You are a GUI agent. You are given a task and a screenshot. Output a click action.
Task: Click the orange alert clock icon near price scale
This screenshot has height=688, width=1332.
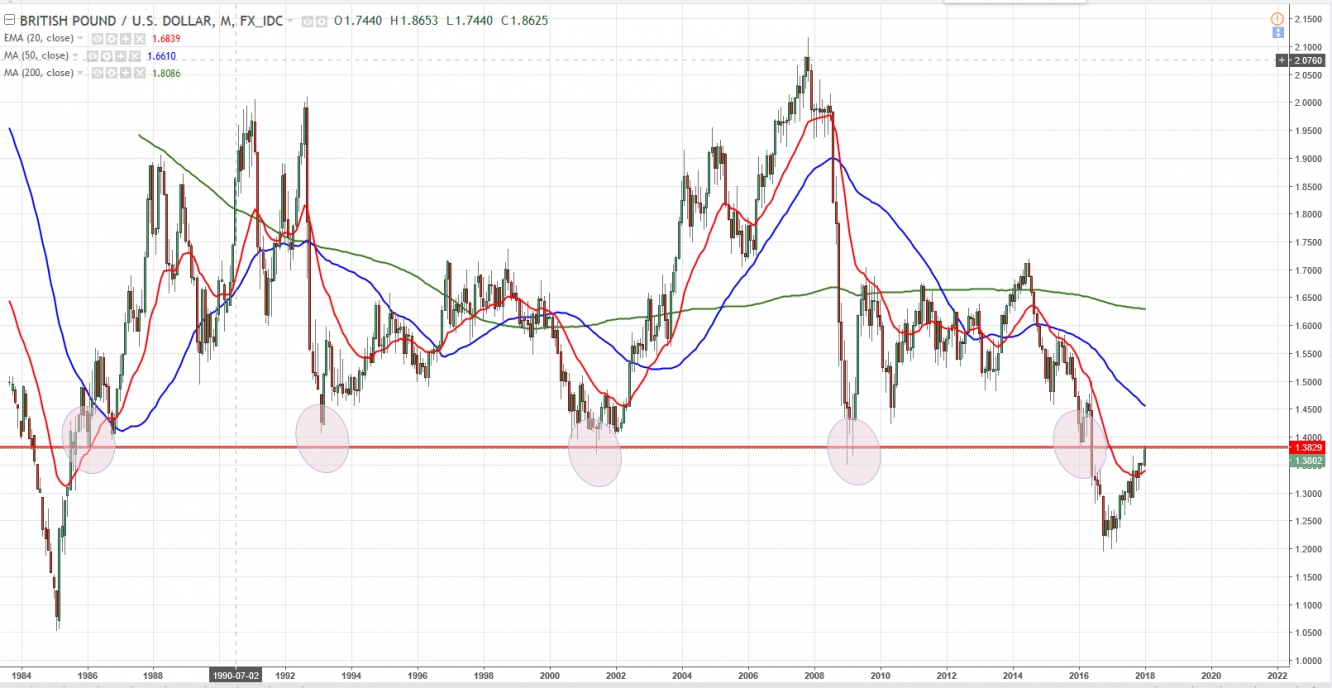point(1277,19)
